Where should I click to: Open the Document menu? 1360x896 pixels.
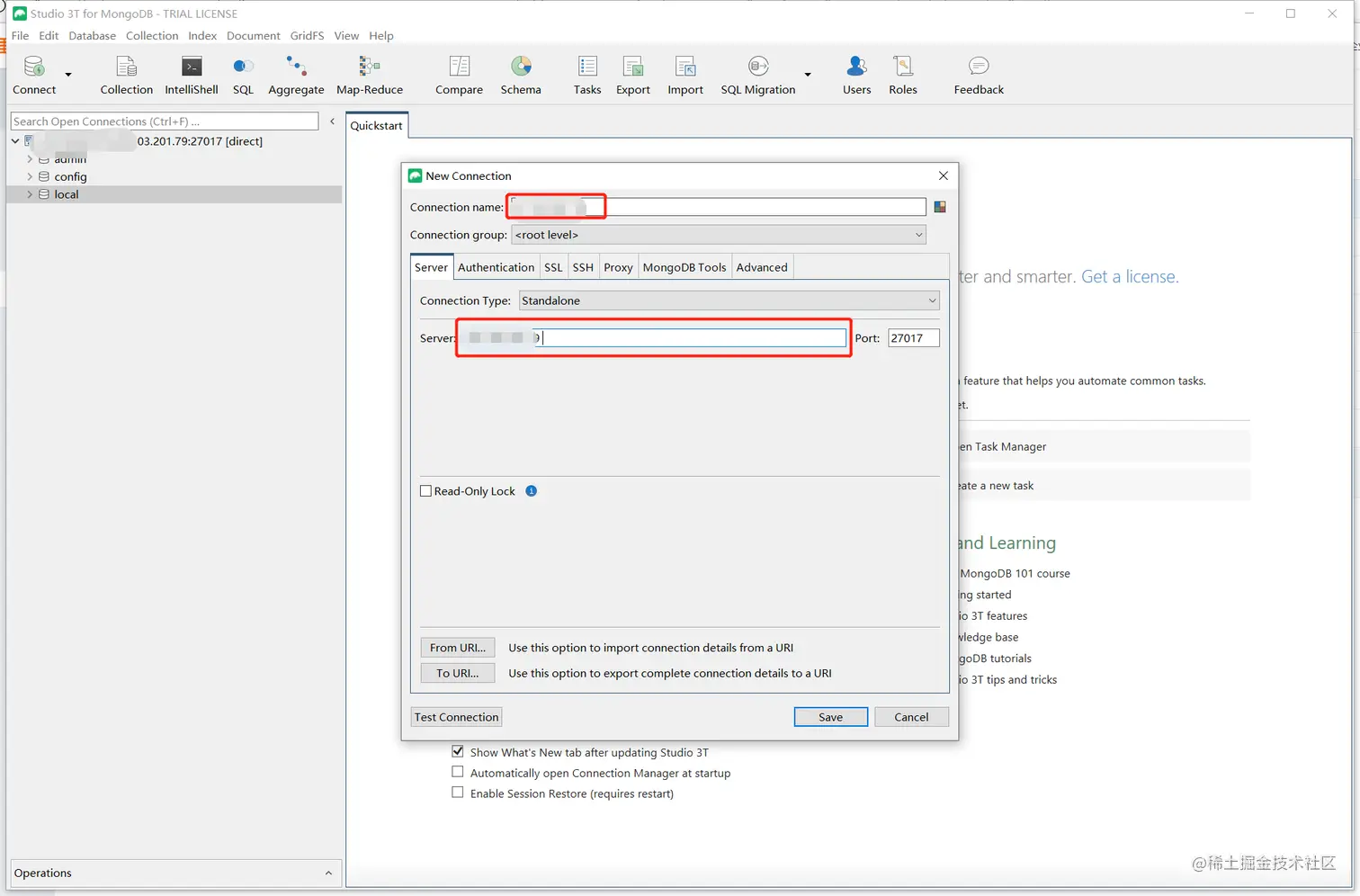(x=254, y=36)
